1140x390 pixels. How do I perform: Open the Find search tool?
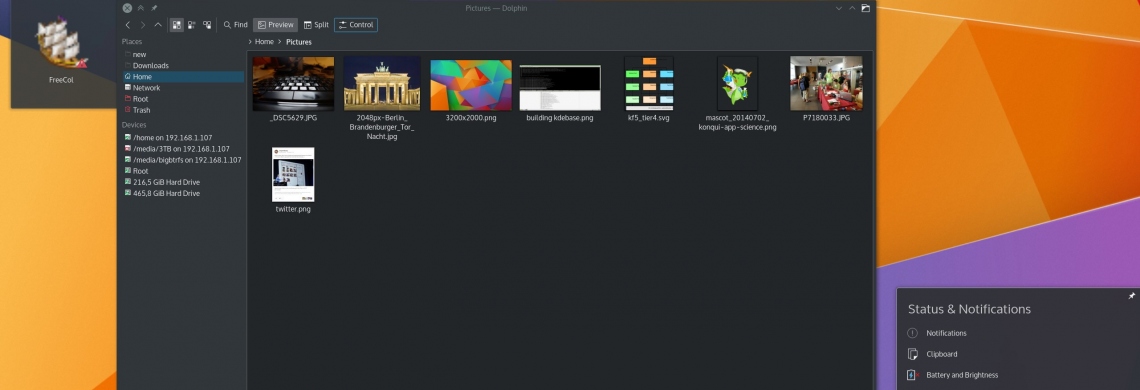[x=236, y=25]
